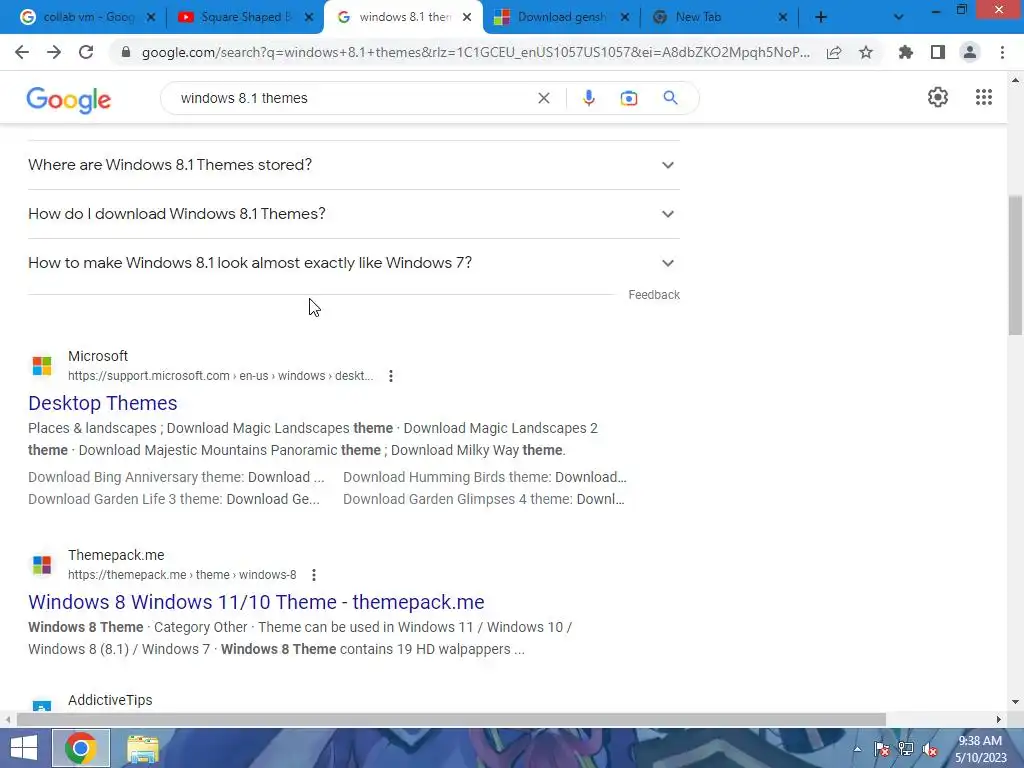Open more options for the Themepack.me result
1024x768 pixels.
tap(314, 575)
